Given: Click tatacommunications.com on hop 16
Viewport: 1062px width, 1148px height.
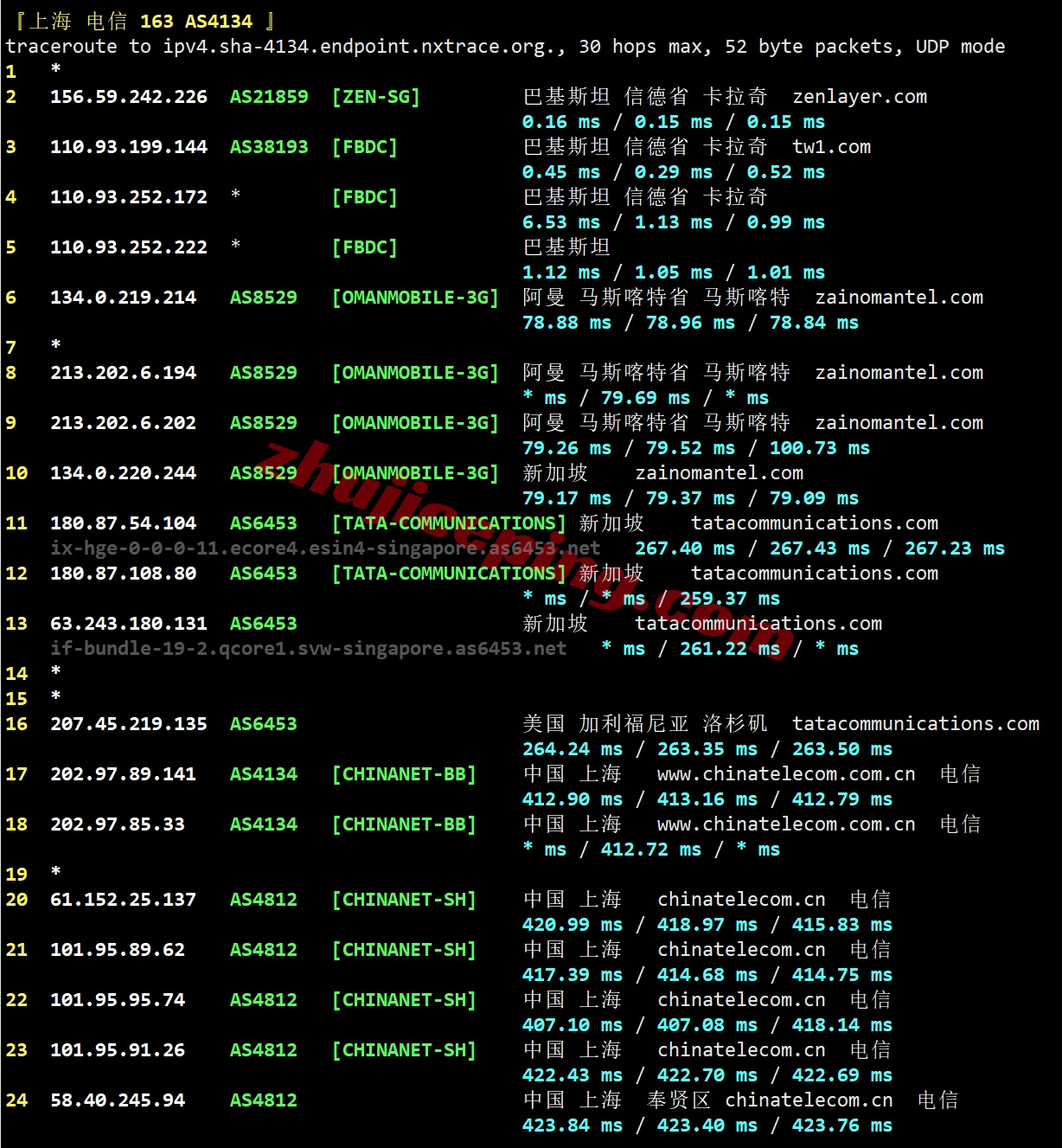Looking at the screenshot, I should 916,724.
